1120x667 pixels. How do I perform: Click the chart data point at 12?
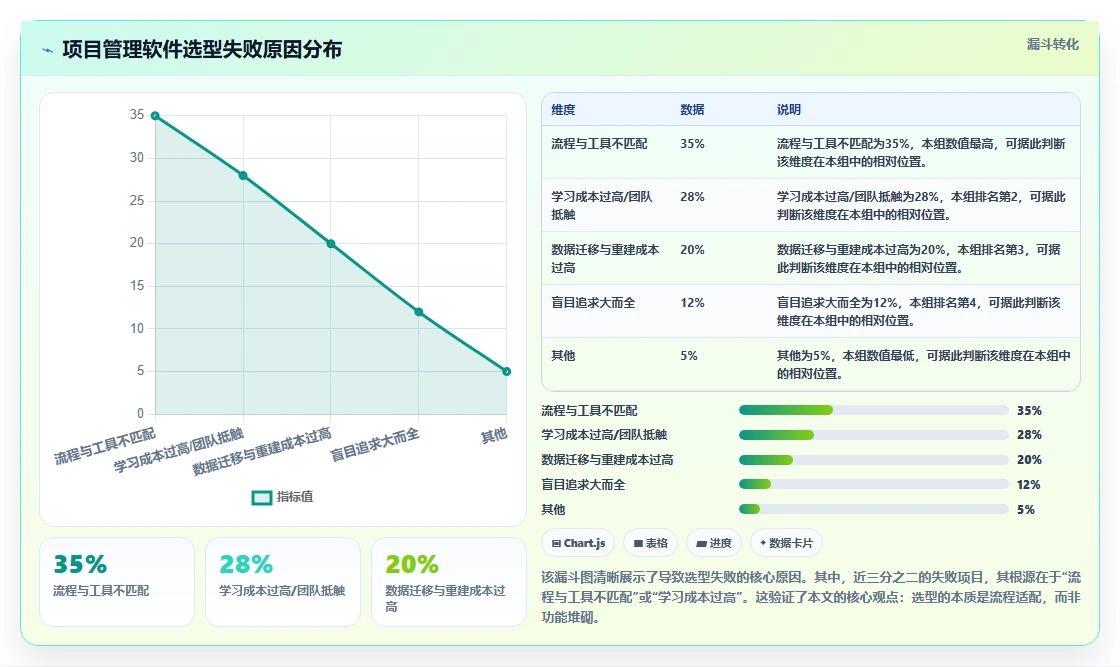point(419,312)
